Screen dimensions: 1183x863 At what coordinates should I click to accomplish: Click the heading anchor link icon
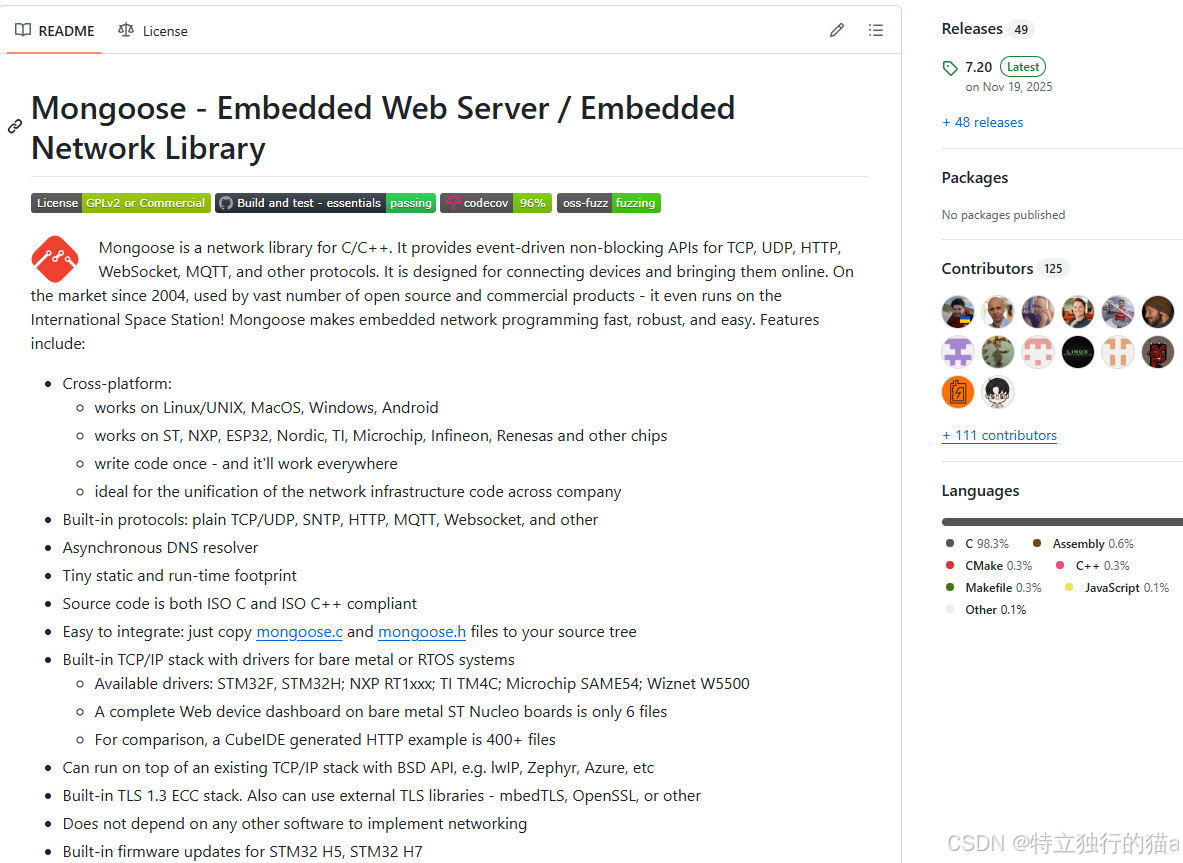[15, 127]
